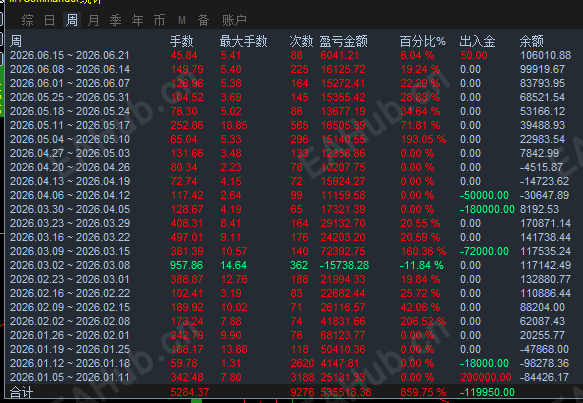Open the 账户 account tab
This screenshot has height=403, width=583.
pyautogui.click(x=234, y=20)
